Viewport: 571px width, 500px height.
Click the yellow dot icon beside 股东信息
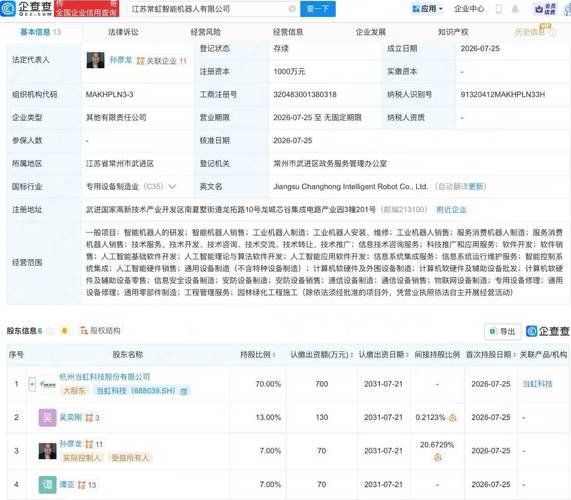pos(64,331)
